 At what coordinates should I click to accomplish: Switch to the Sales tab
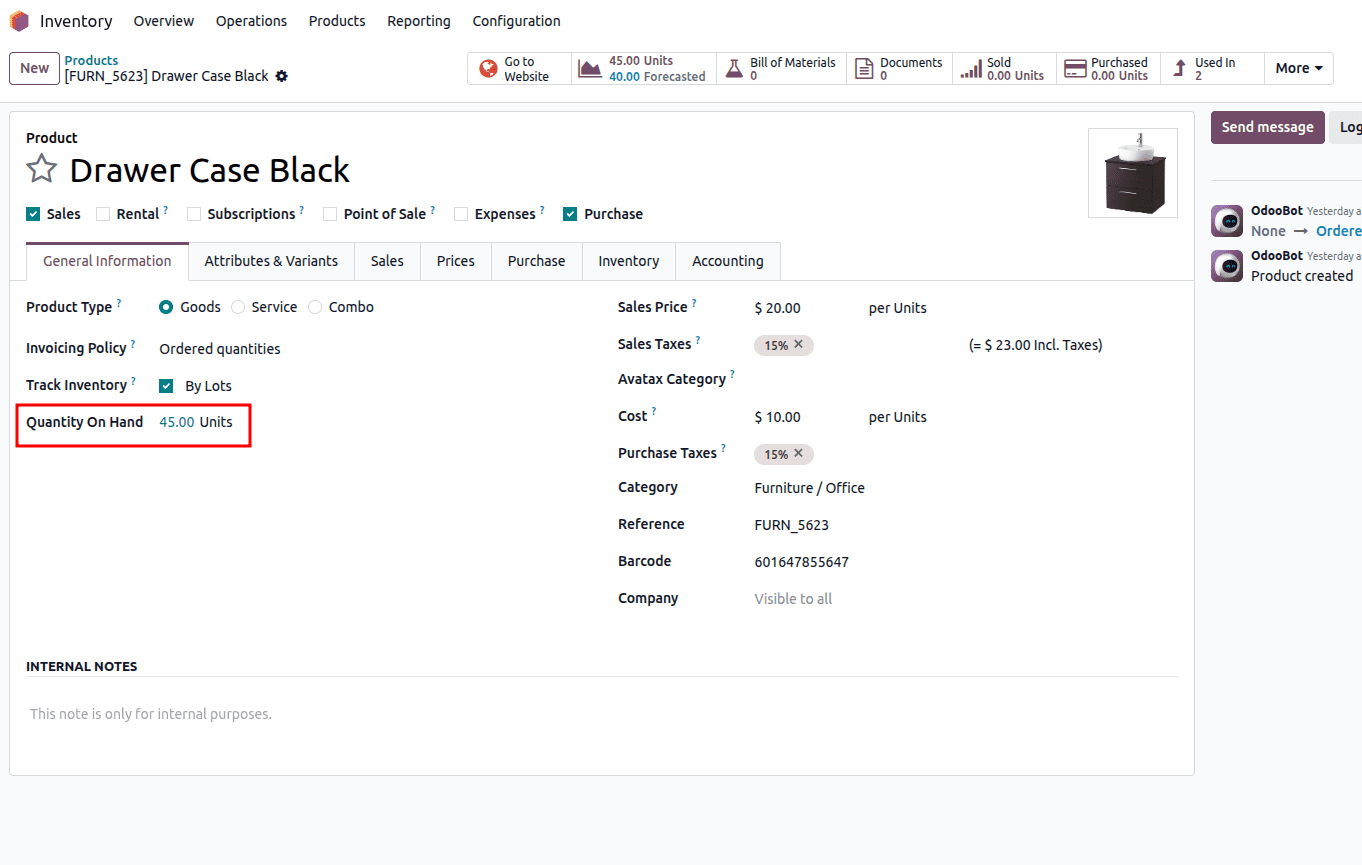(x=387, y=261)
